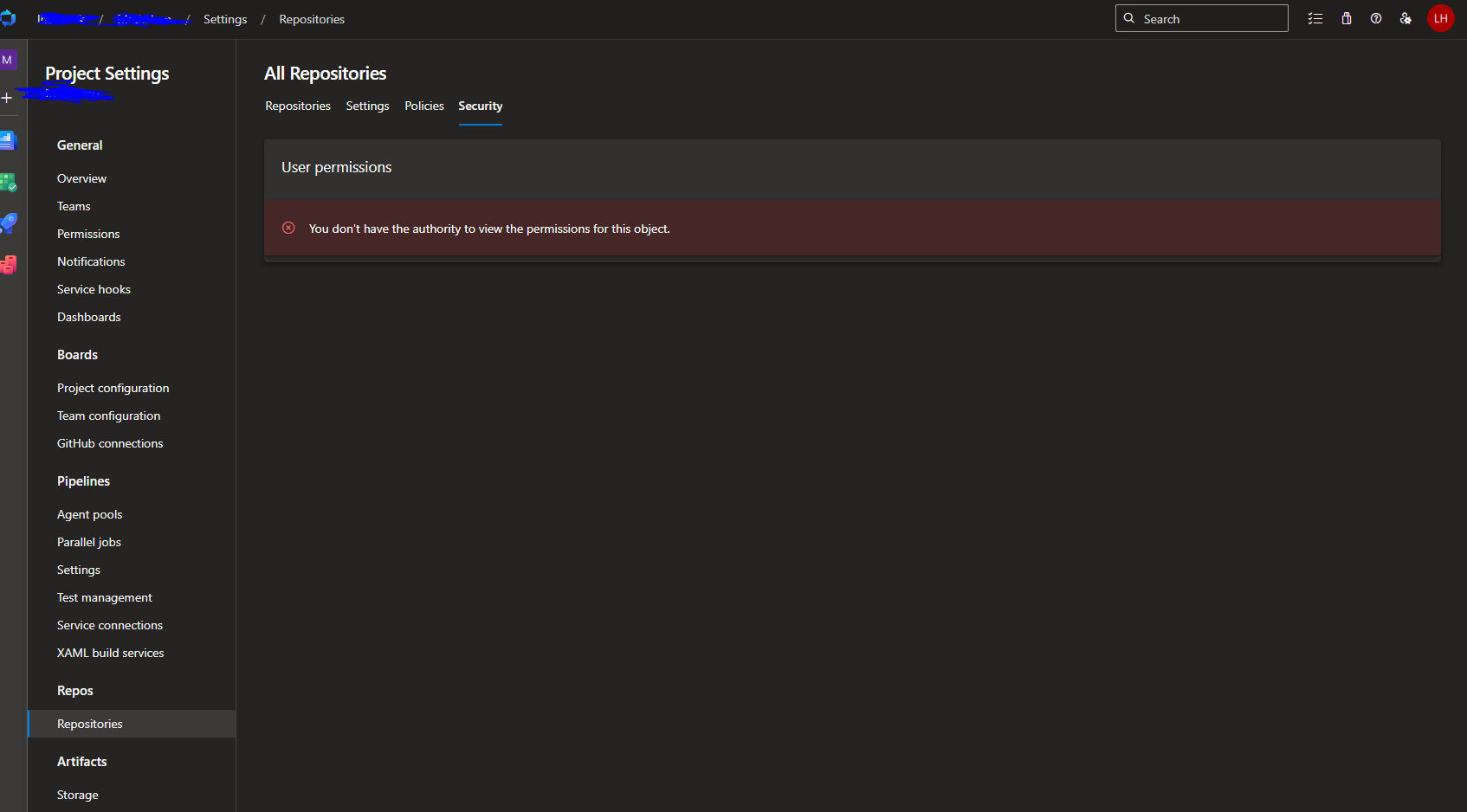Open the Boards hub icon
The height and width of the screenshot is (812, 1467).
[8, 182]
